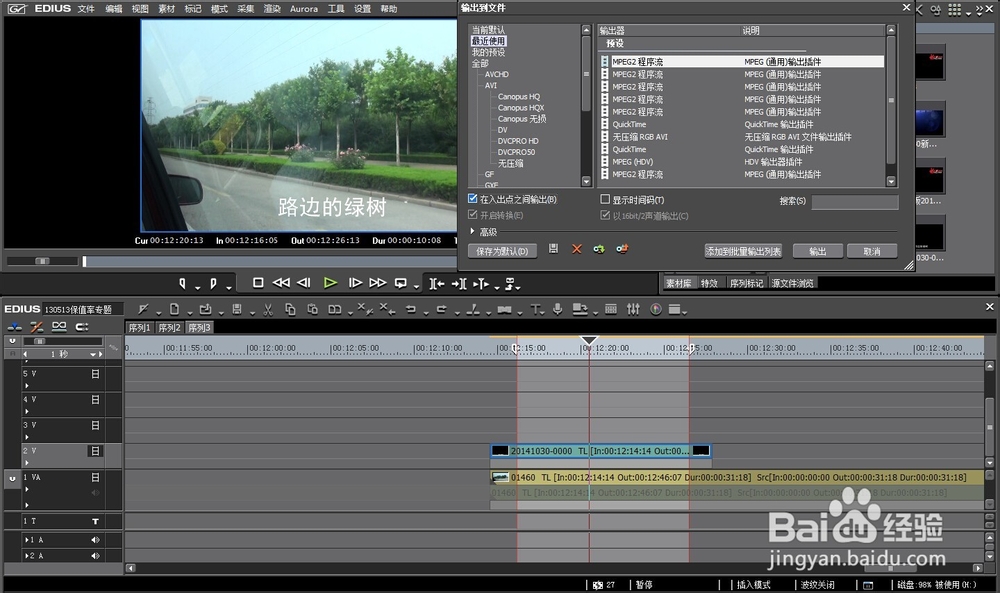Toggle lock on track 5 V

pos(95,374)
